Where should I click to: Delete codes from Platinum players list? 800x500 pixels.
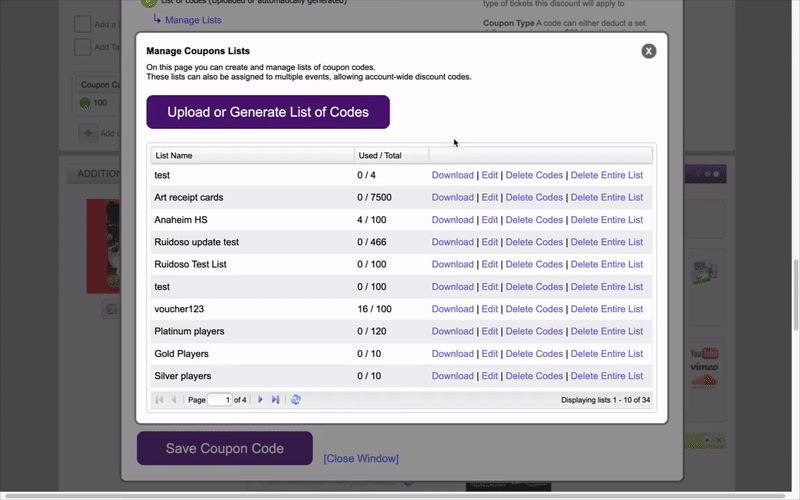click(x=534, y=331)
